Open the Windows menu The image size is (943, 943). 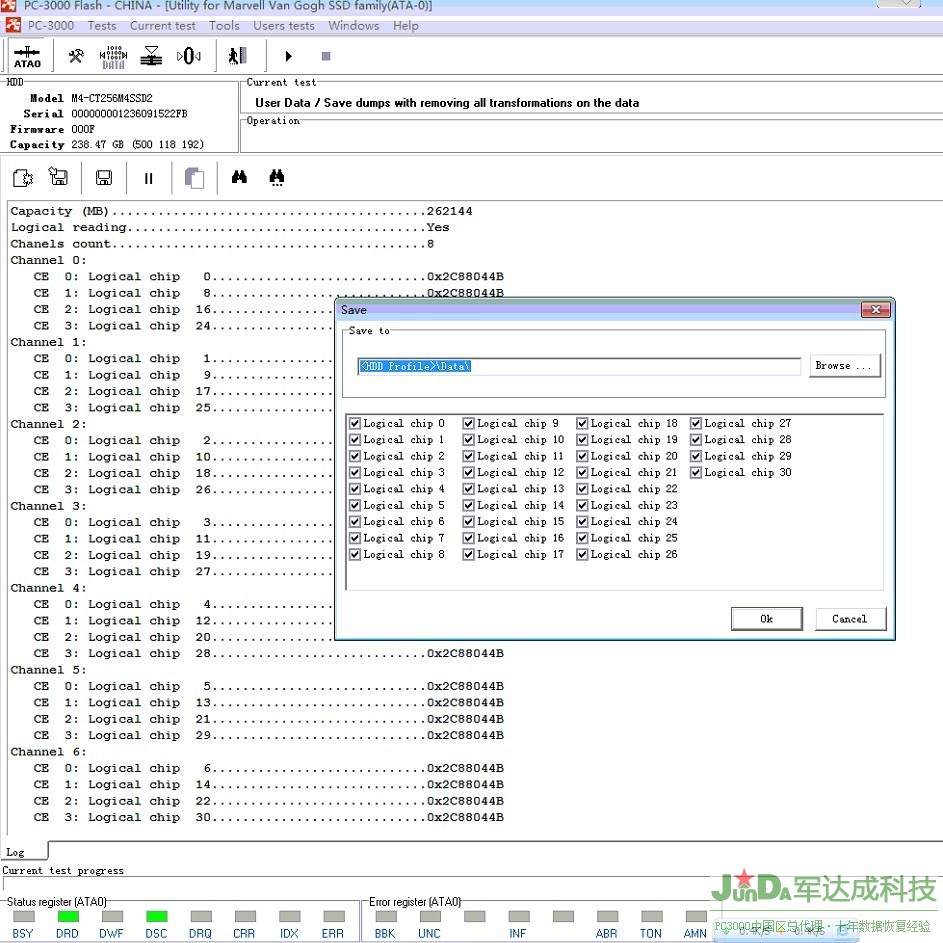click(353, 26)
